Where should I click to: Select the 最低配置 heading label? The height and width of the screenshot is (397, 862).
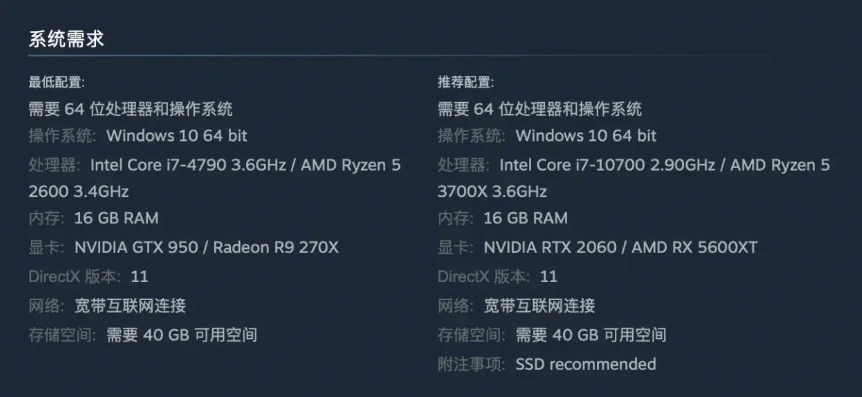click(57, 82)
